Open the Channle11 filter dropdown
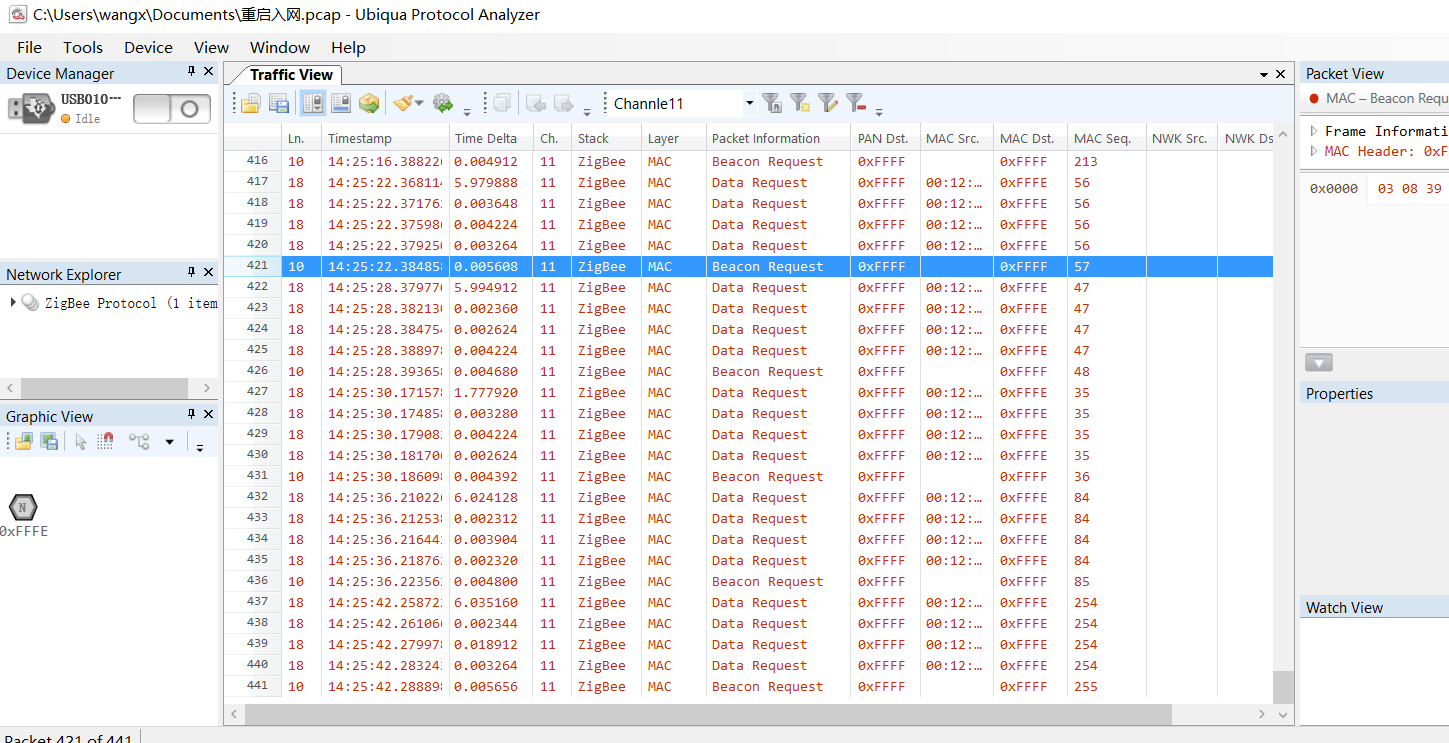Viewport: 1449px width, 743px height. 749,103
